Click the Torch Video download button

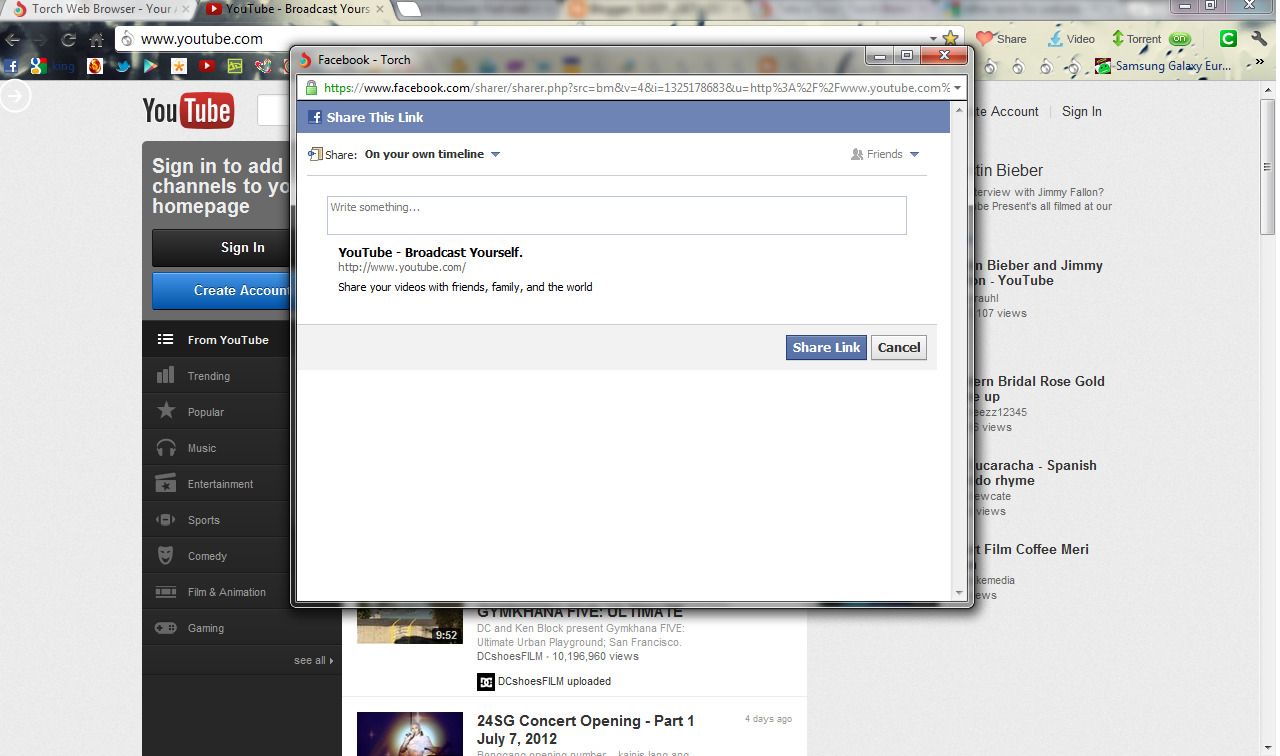[x=1071, y=39]
